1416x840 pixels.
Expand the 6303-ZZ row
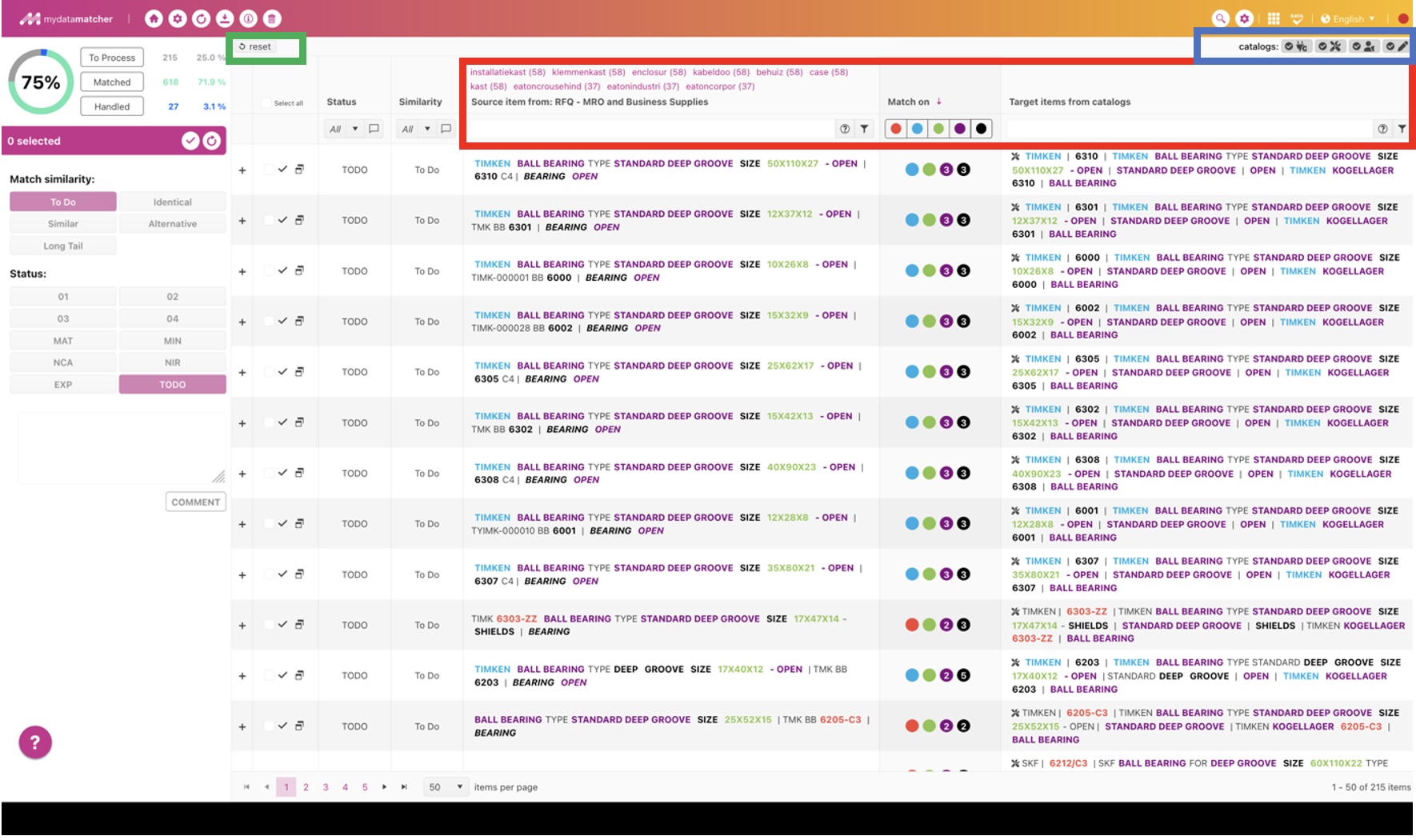coord(242,626)
